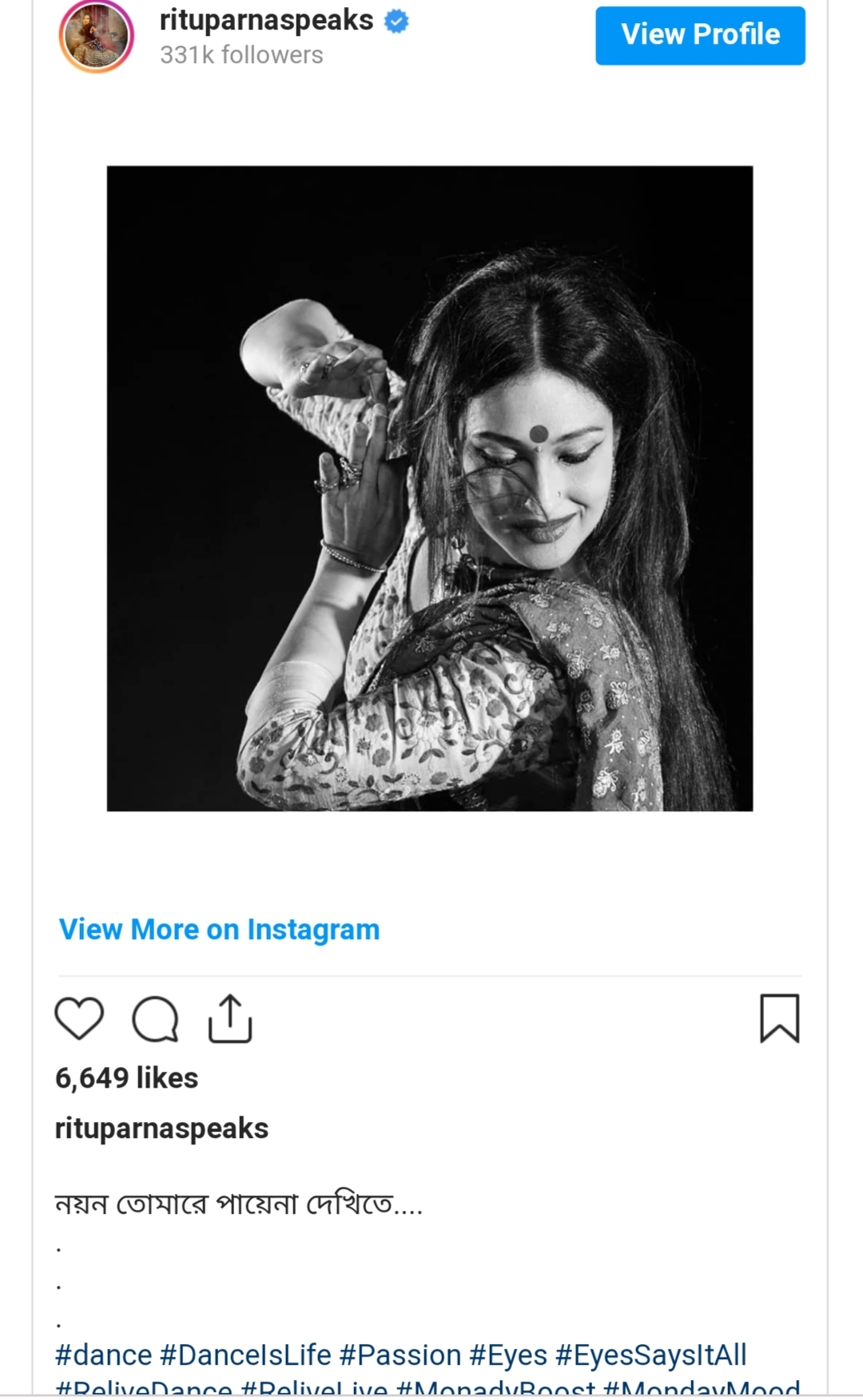The width and height of the screenshot is (863, 1400).
Task: Open the #dance hashtag
Action: tap(103, 1354)
